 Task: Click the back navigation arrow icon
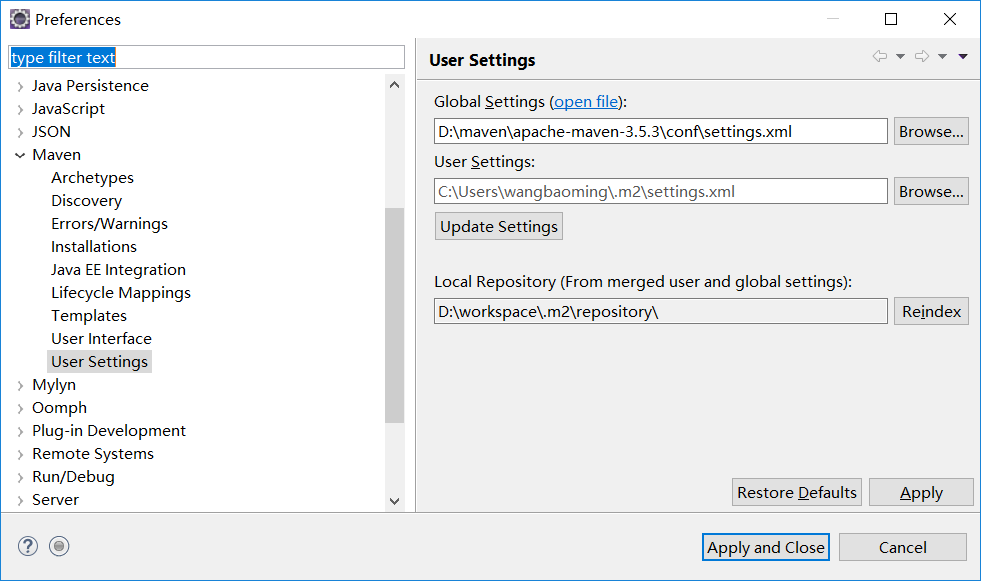click(x=880, y=56)
